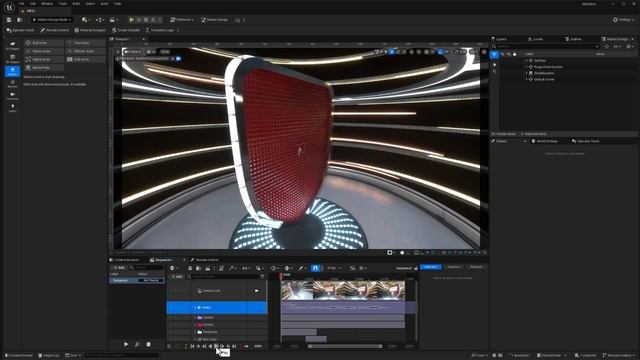Click Add track button in sequencer
The height and width of the screenshot is (360, 640).
[x=177, y=276]
